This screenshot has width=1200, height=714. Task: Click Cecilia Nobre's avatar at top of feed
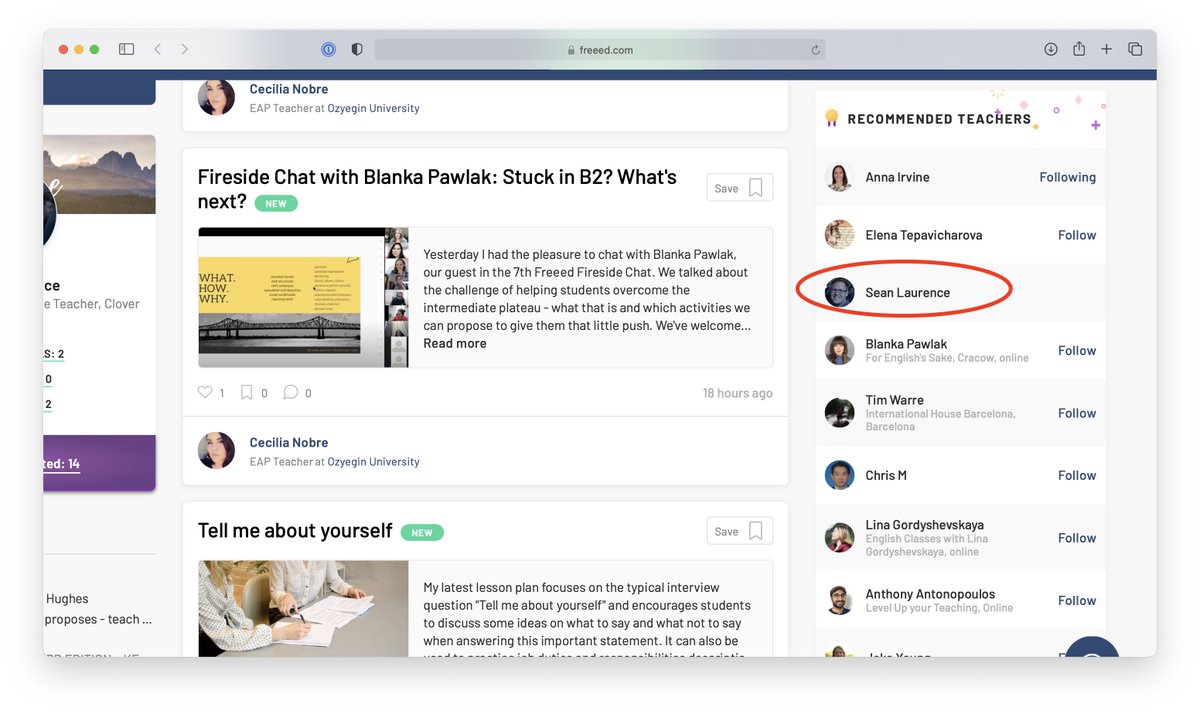[x=216, y=97]
